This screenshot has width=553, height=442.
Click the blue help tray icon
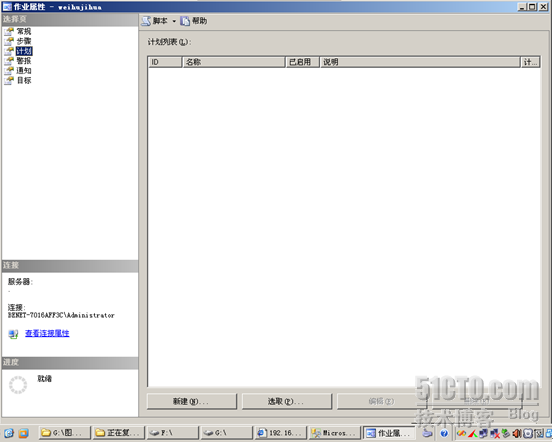point(444,433)
